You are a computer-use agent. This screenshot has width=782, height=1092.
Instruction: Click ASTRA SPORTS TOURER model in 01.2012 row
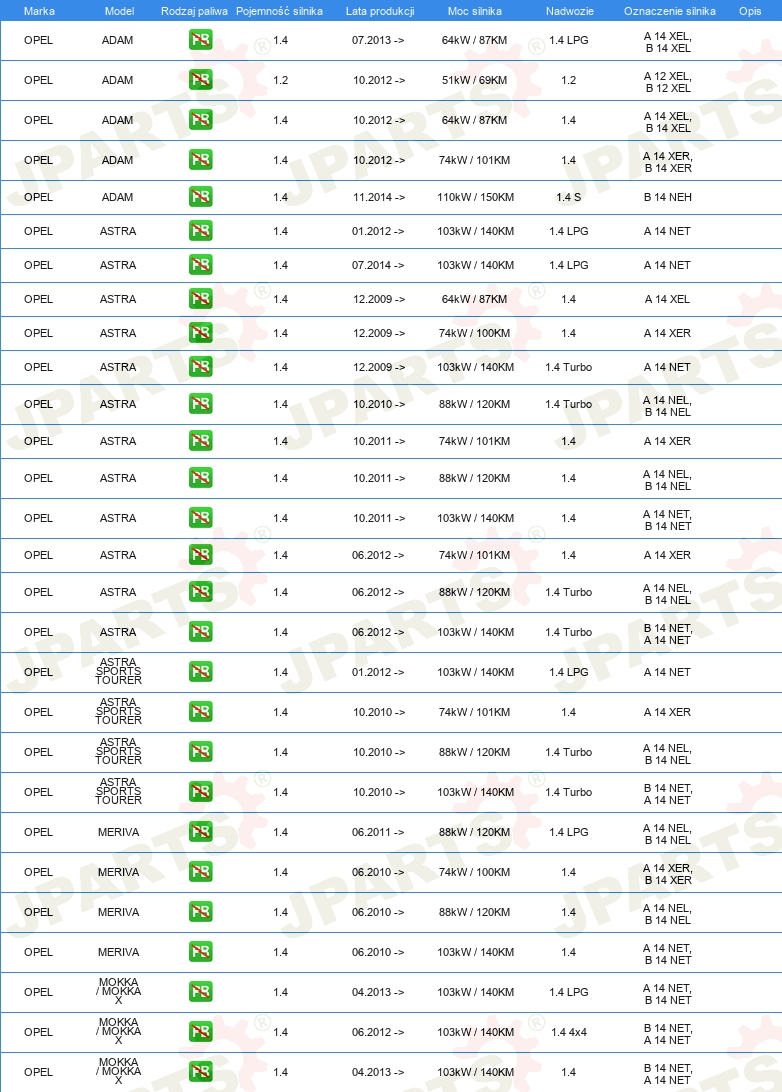point(118,671)
